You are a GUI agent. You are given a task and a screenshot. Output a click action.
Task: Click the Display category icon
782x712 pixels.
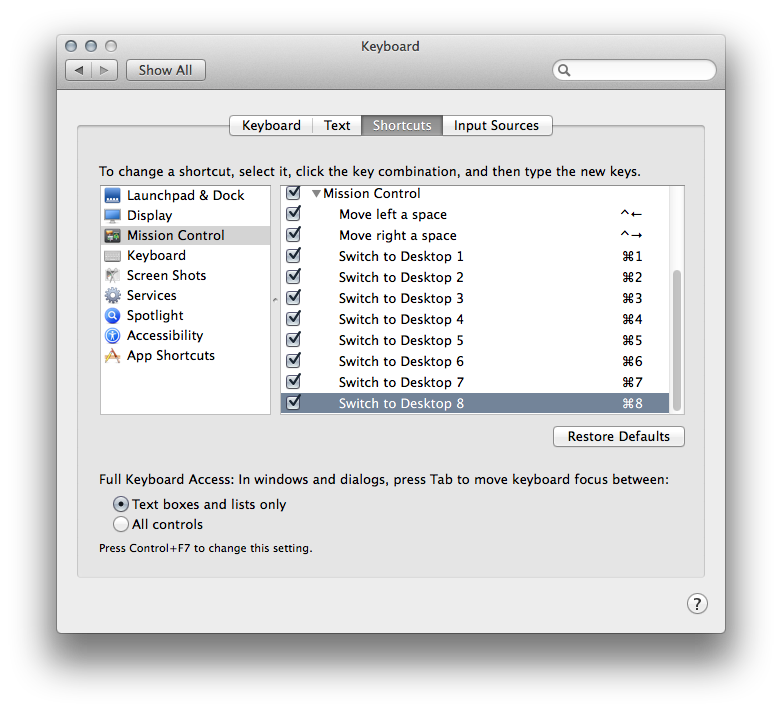[112, 215]
